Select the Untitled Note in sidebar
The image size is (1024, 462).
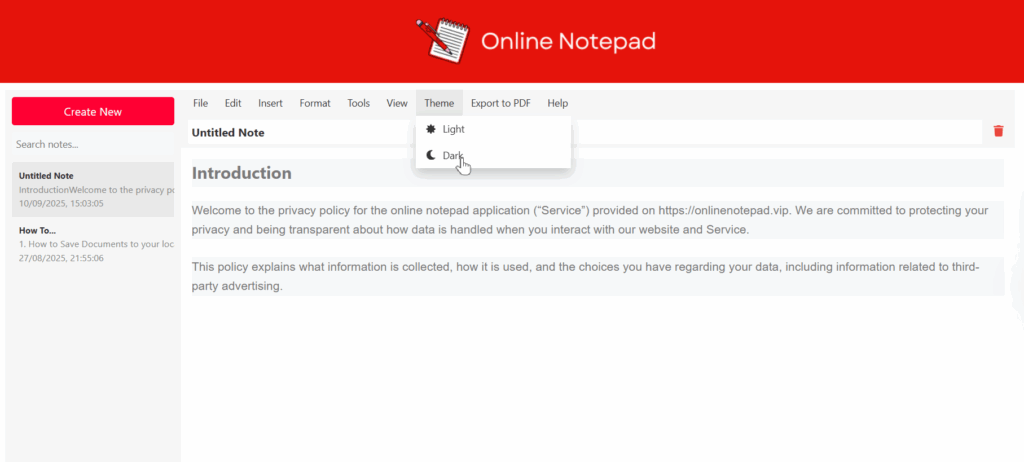tap(93, 189)
